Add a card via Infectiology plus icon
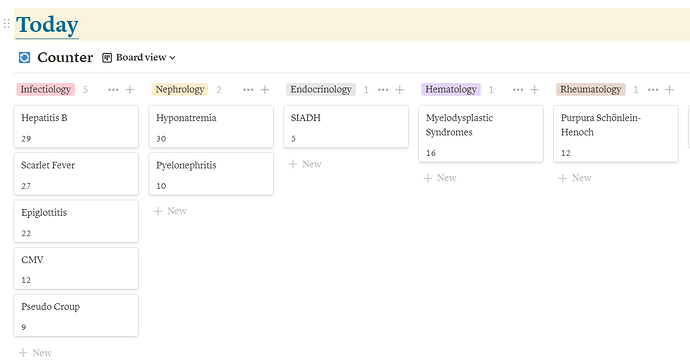This screenshot has width=690, height=361. point(130,90)
